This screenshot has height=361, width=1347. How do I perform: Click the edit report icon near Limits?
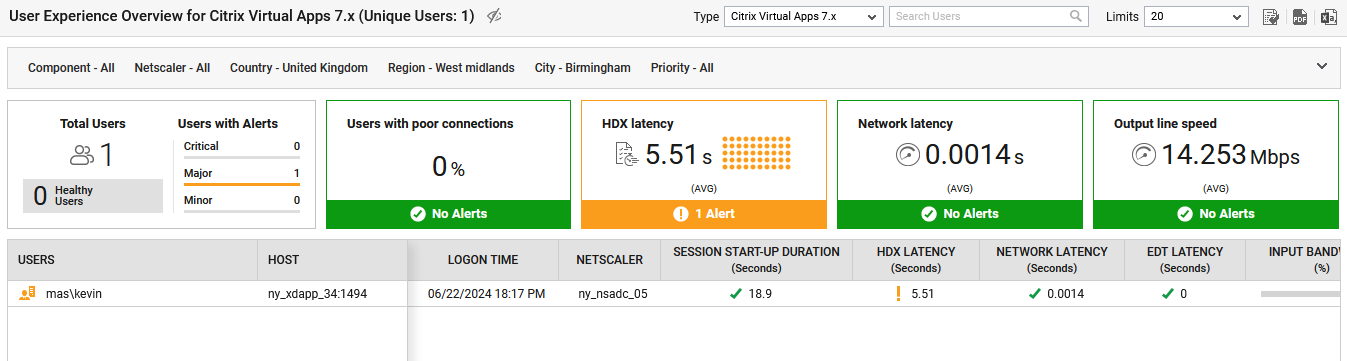(x=1271, y=17)
